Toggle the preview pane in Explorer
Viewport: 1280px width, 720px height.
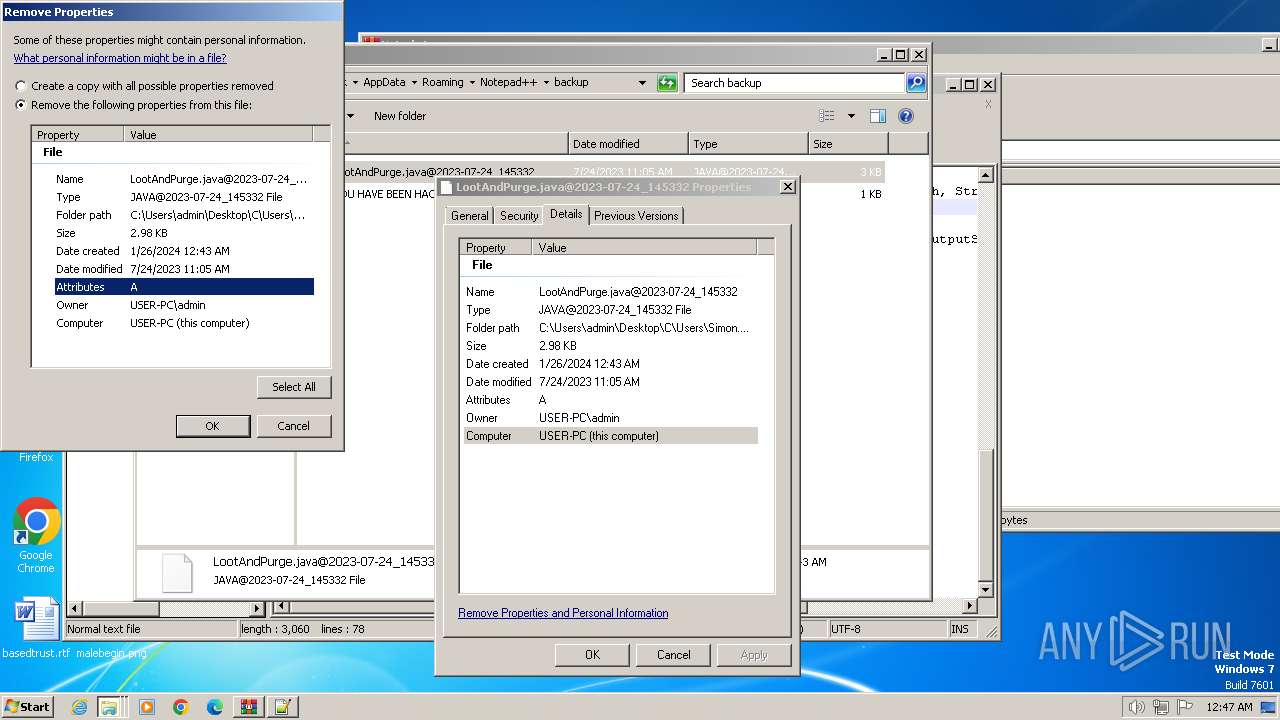877,116
